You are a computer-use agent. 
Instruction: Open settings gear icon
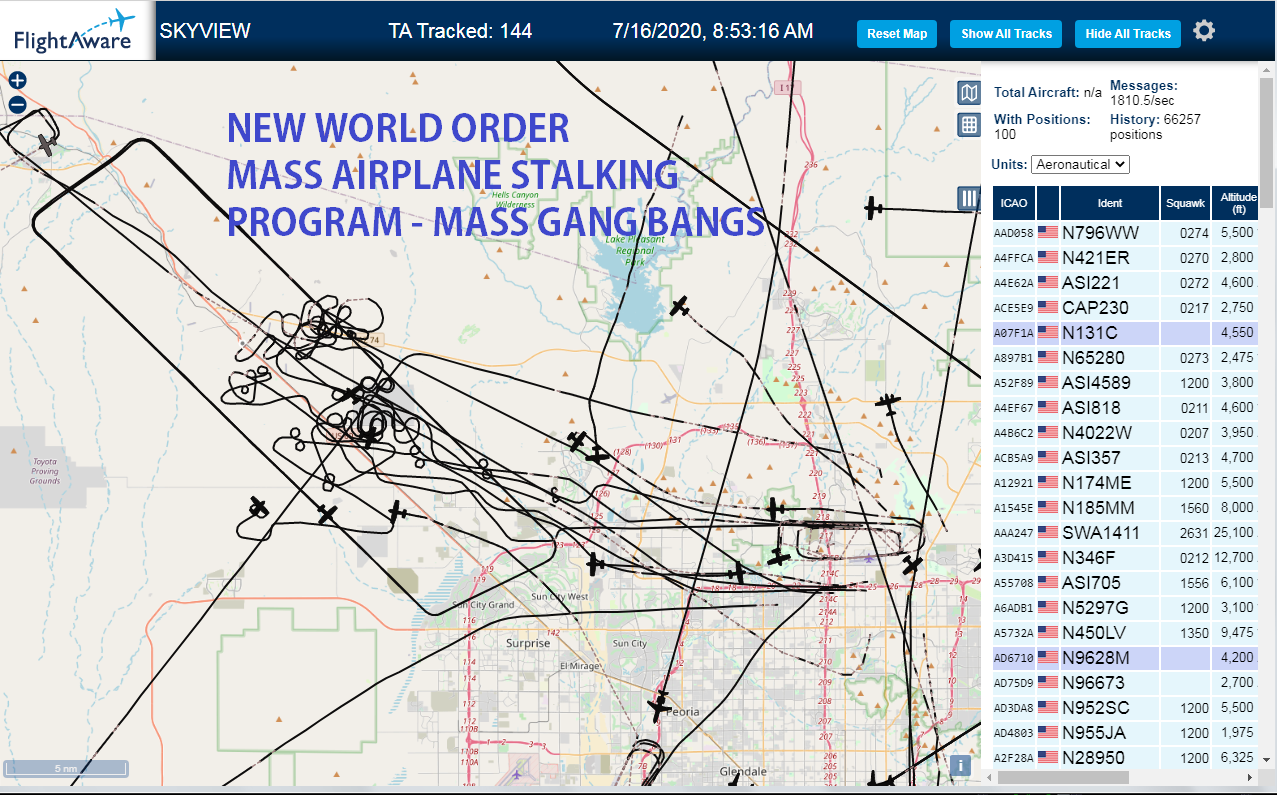click(1204, 31)
